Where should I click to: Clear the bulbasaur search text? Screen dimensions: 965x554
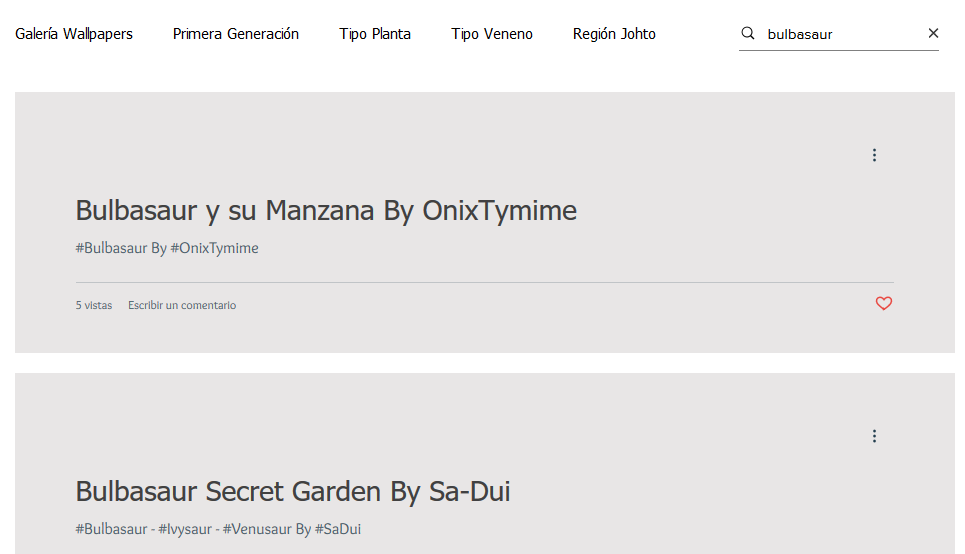coord(933,33)
